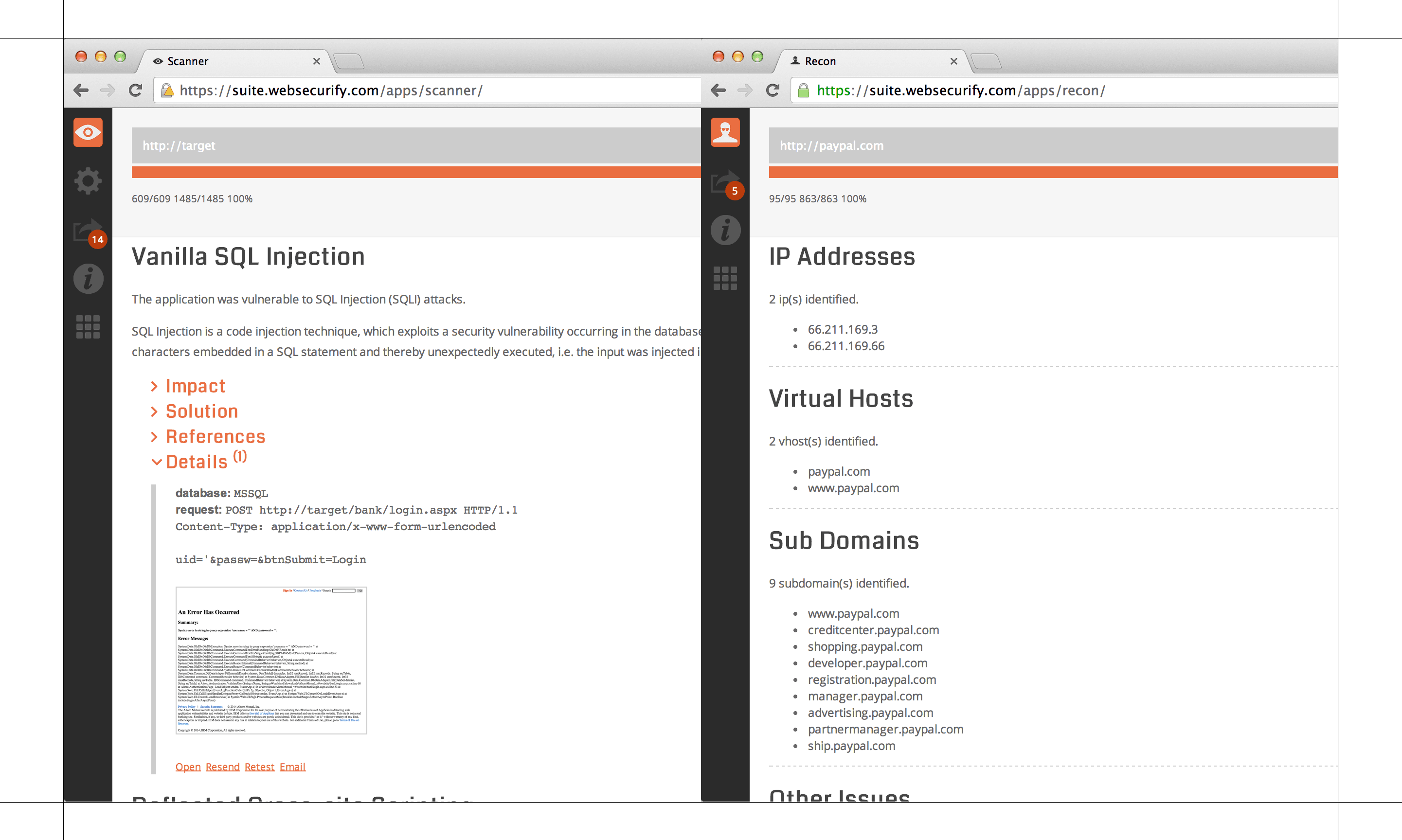
Task: Click IP address 66.211.169.3
Action: pyautogui.click(x=842, y=329)
